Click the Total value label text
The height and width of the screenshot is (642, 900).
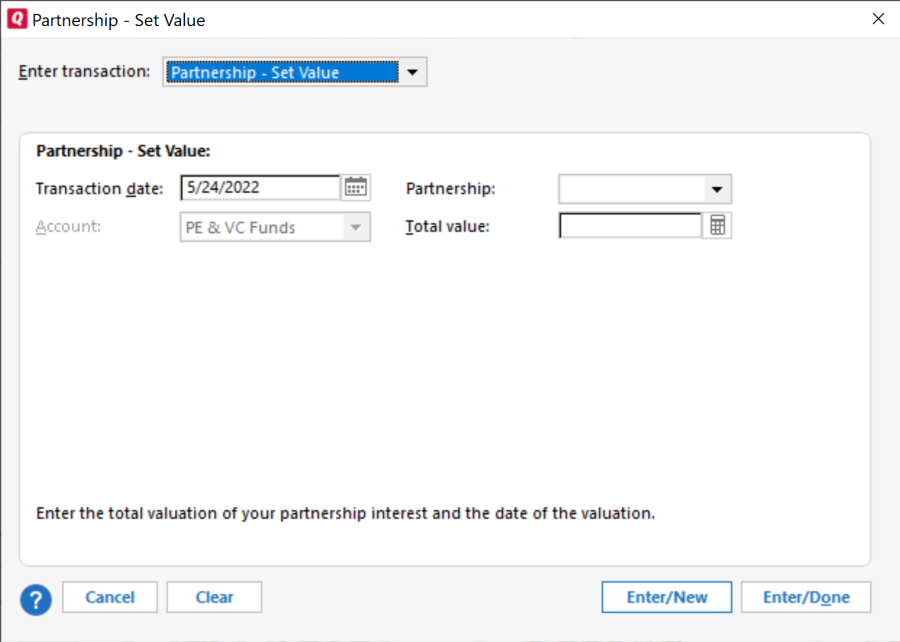coord(447,227)
